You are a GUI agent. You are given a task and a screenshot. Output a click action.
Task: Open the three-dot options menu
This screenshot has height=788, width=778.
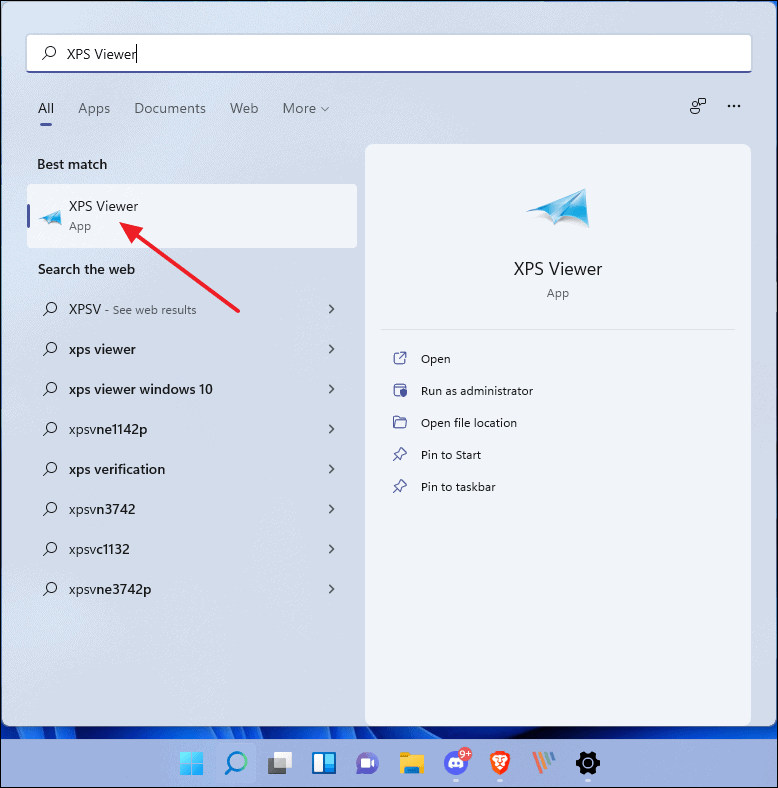click(734, 106)
